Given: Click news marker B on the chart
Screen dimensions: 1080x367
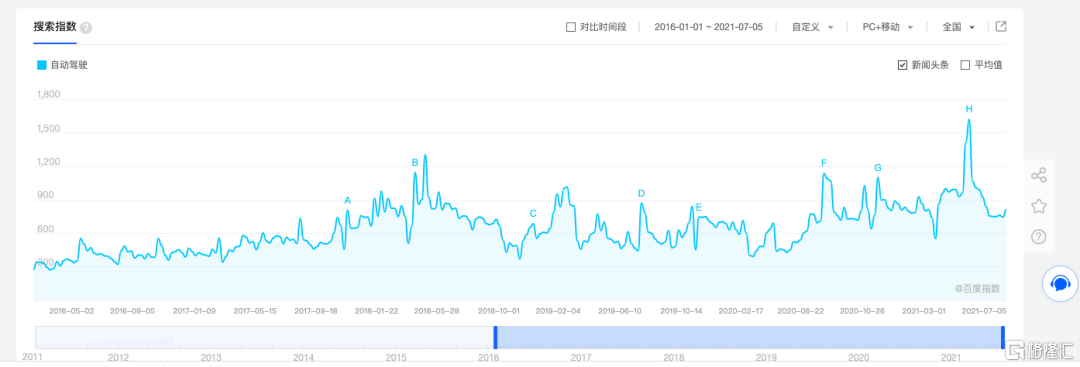Looking at the screenshot, I should coord(415,162).
